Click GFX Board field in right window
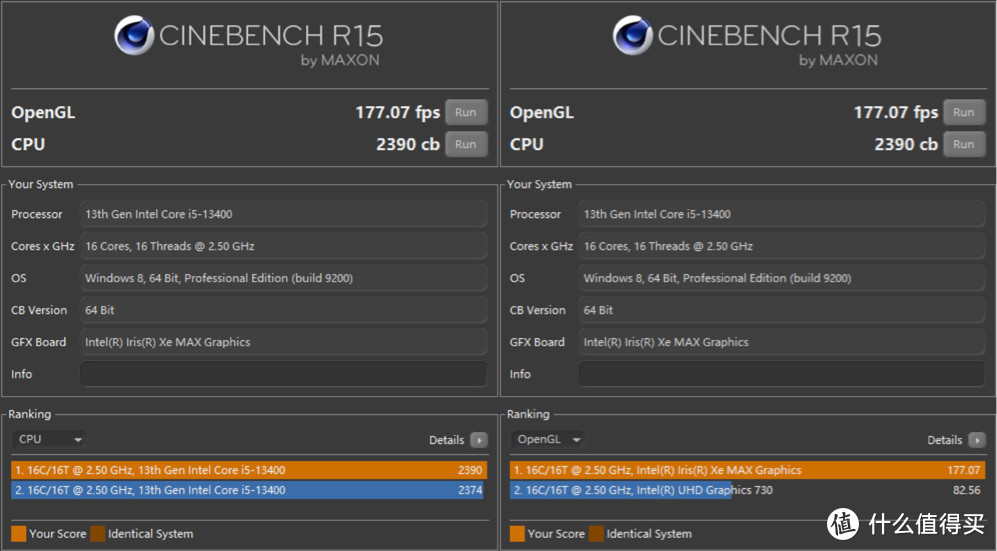 [782, 342]
